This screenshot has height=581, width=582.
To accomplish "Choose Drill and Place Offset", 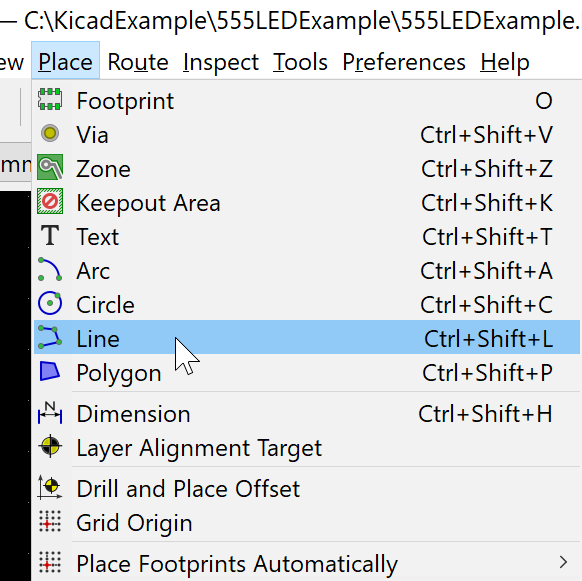I will pos(307,489).
